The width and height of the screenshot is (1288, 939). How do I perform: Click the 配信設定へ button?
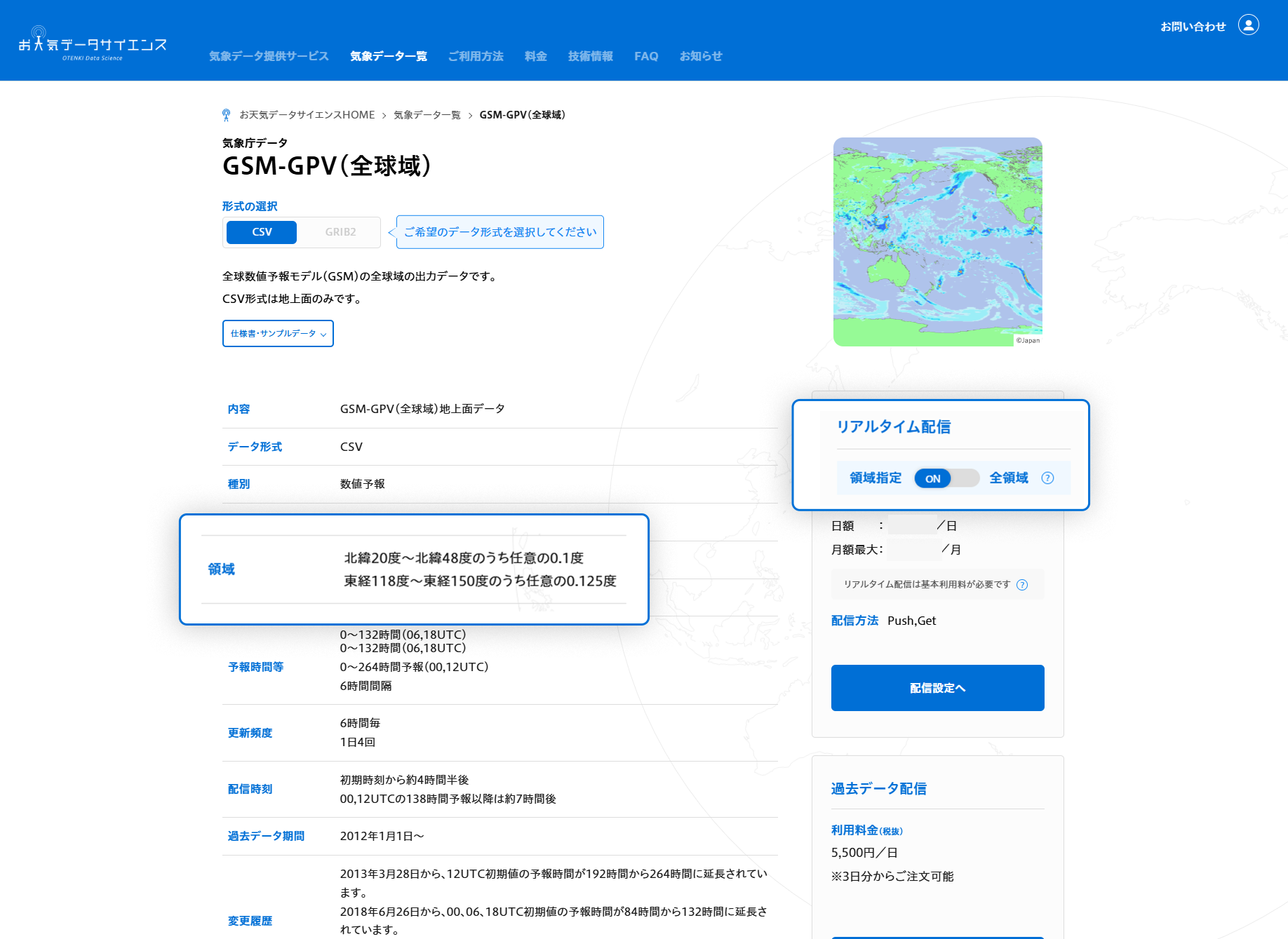tap(937, 688)
